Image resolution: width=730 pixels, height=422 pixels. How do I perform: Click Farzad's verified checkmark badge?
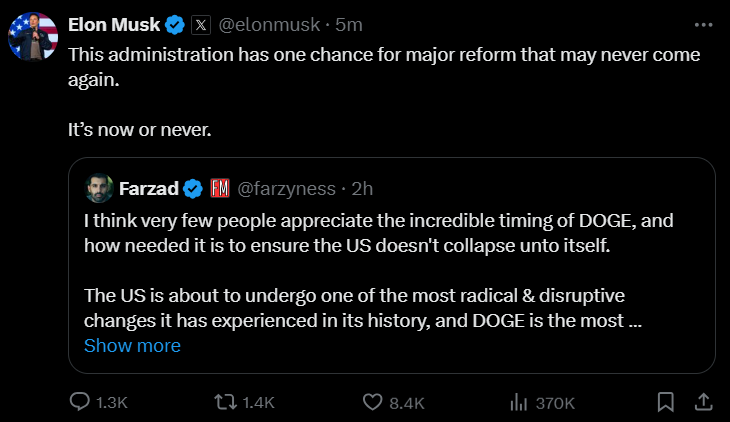tap(193, 188)
